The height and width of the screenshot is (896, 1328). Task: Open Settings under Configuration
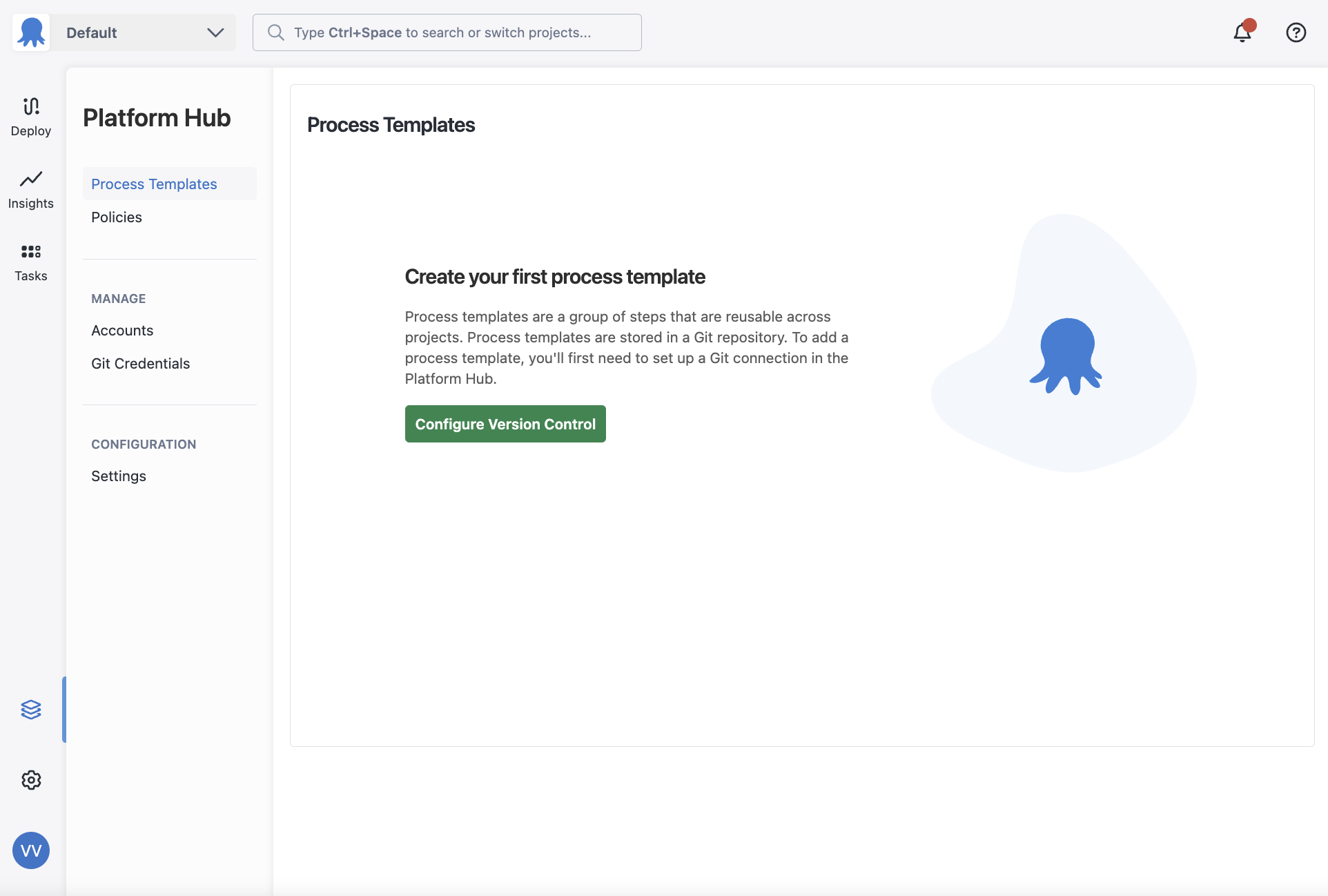click(119, 476)
